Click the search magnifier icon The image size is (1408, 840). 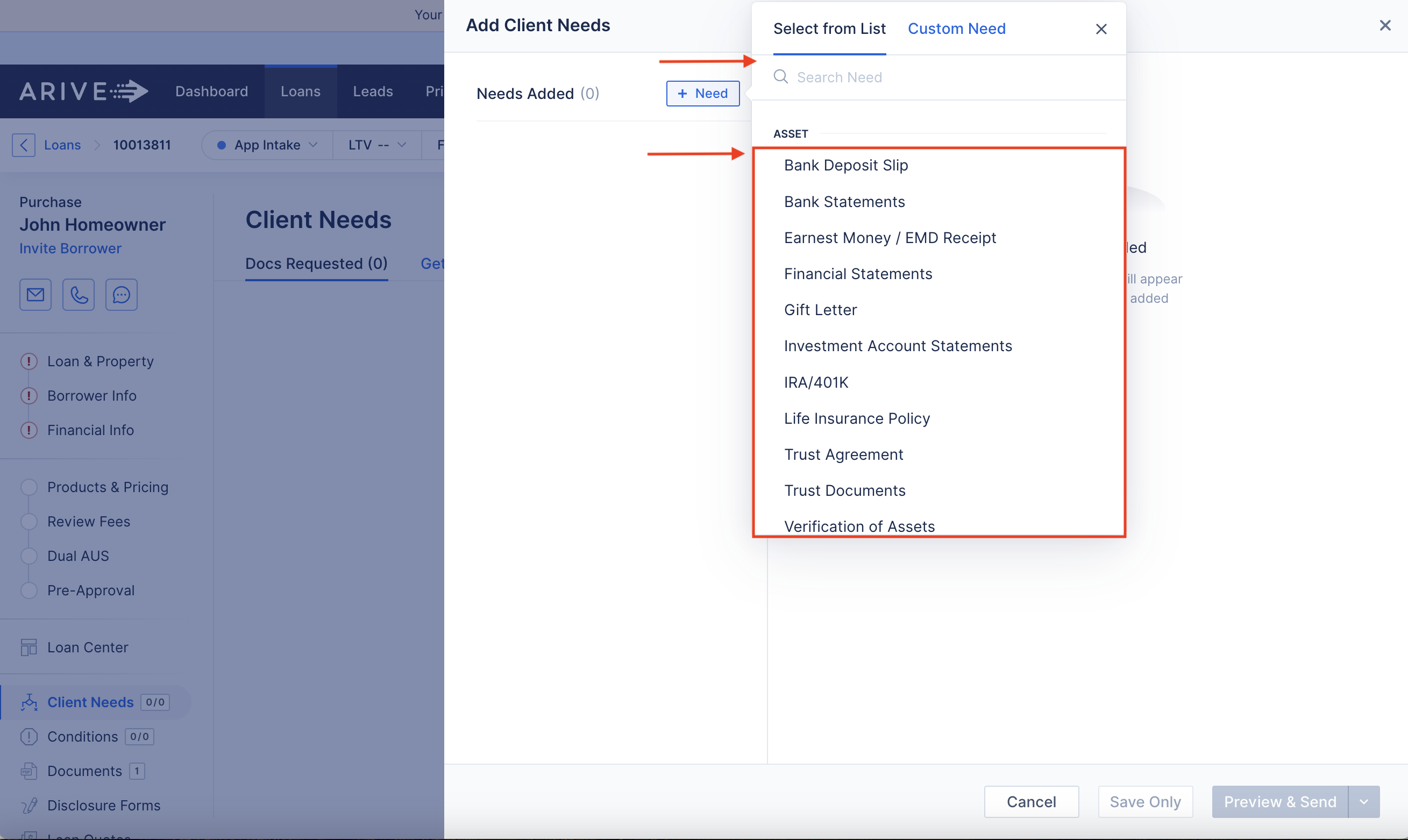pyautogui.click(x=780, y=76)
